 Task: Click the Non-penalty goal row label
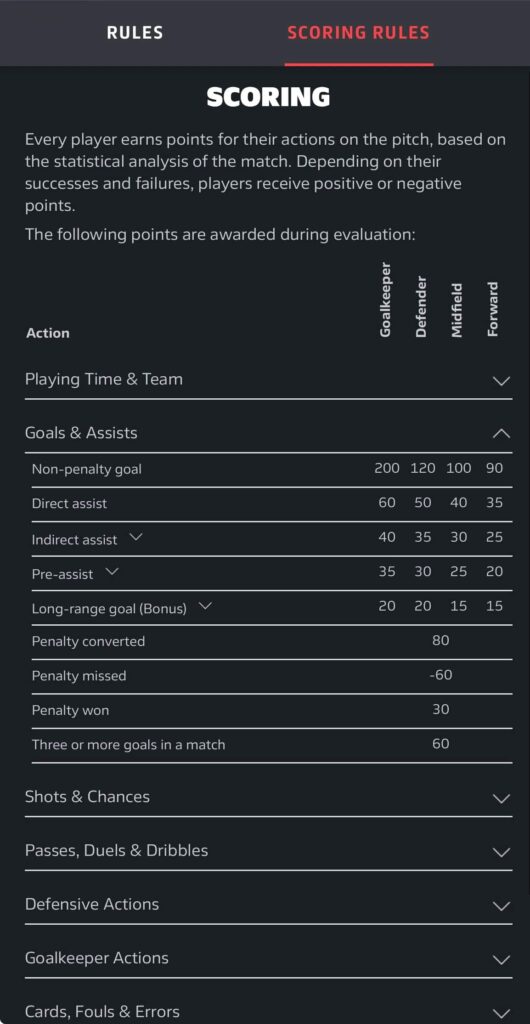[x=87, y=469]
